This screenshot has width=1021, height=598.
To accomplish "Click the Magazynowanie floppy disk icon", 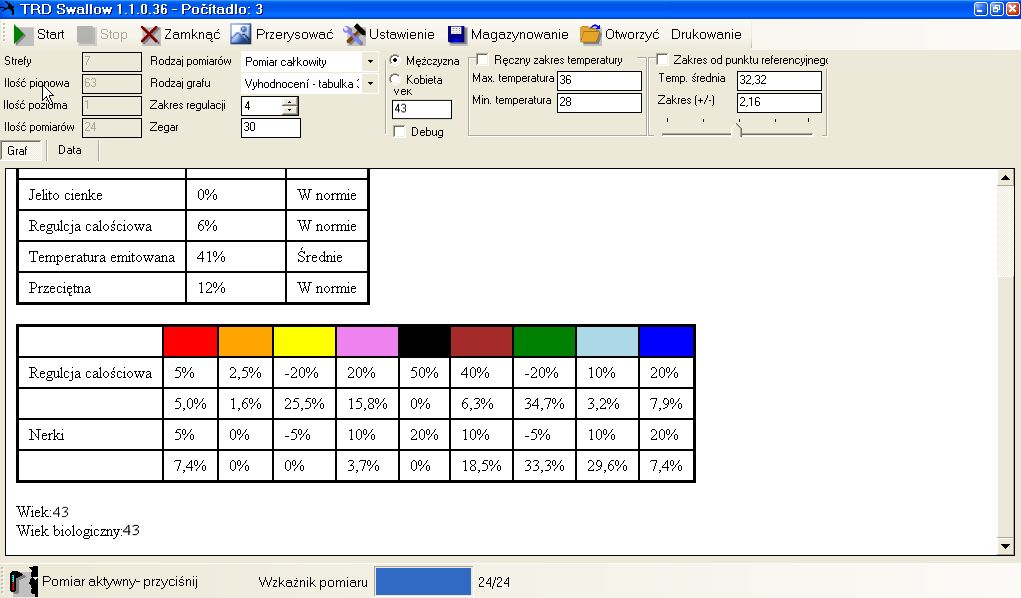I will click(x=457, y=35).
